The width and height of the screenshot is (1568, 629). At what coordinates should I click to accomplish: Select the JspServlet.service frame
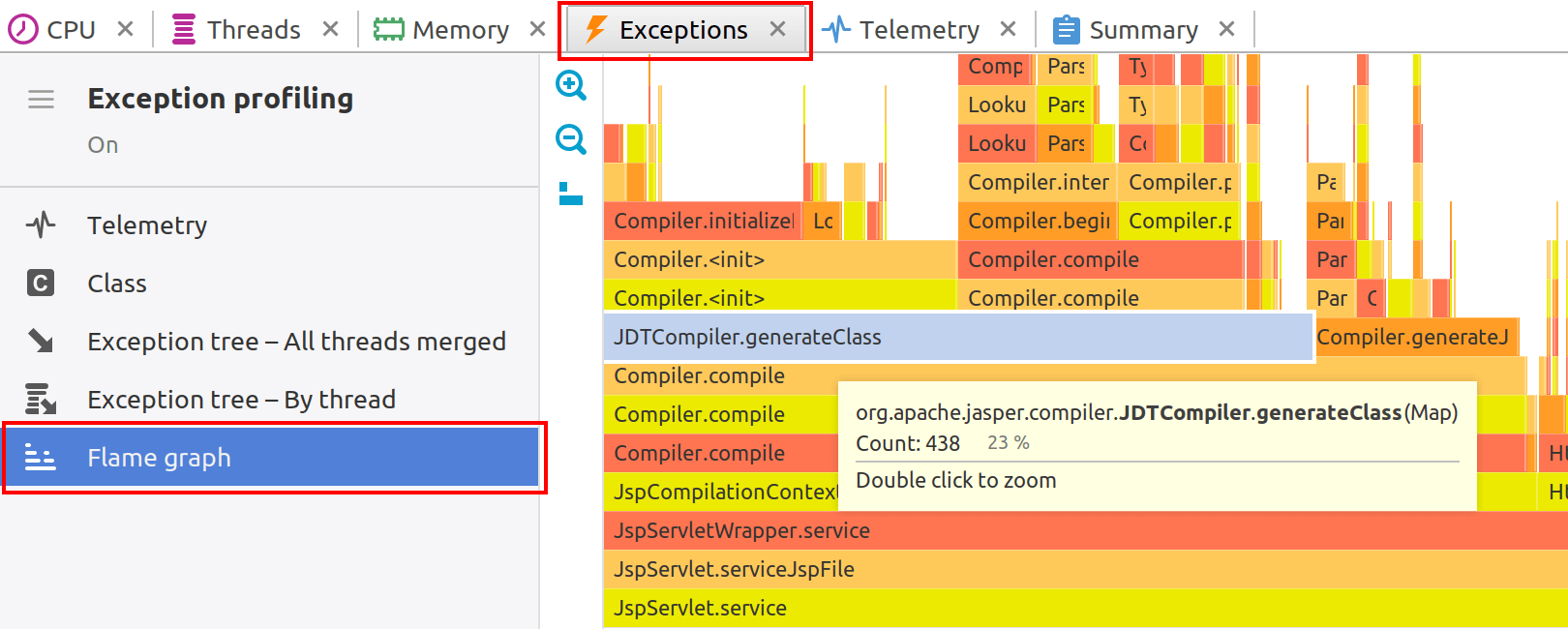pyautogui.click(x=1085, y=608)
